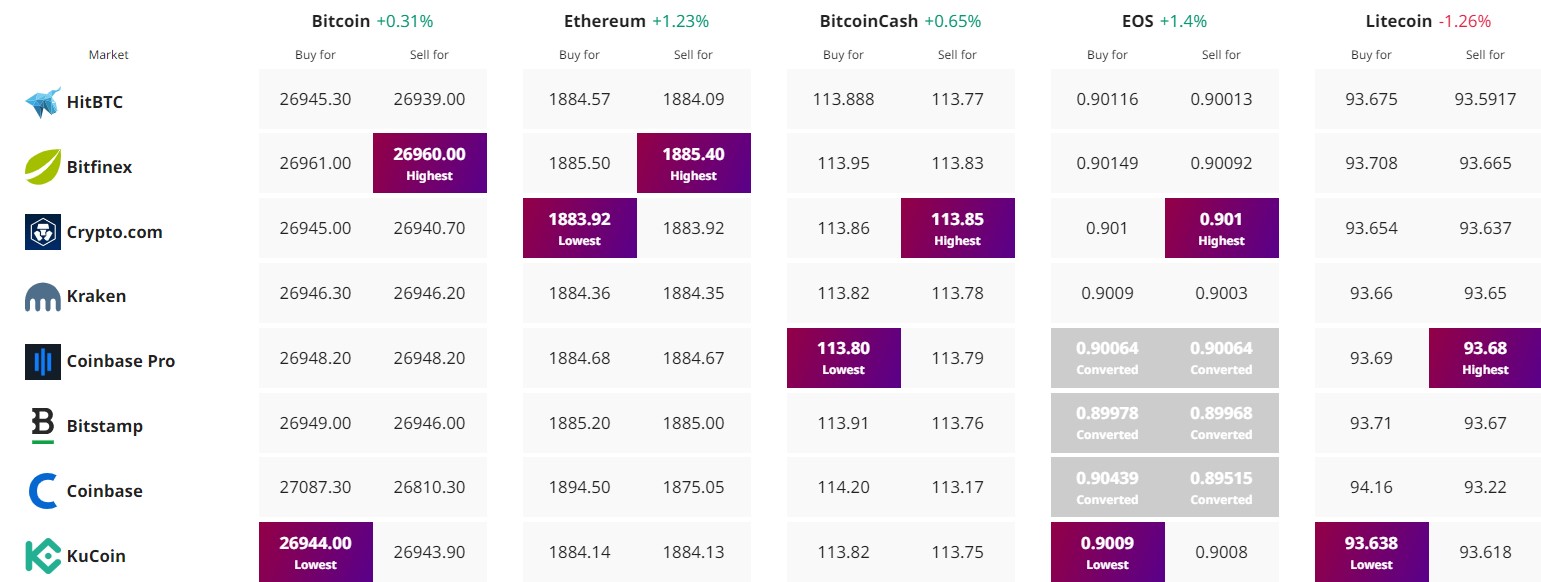The width and height of the screenshot is (1541, 582).
Task: Select Crypto.com lowest Ethereum buy price cell
Action: 580,228
